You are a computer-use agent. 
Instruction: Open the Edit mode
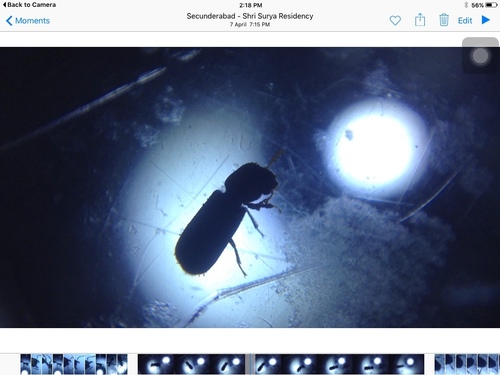pos(465,21)
